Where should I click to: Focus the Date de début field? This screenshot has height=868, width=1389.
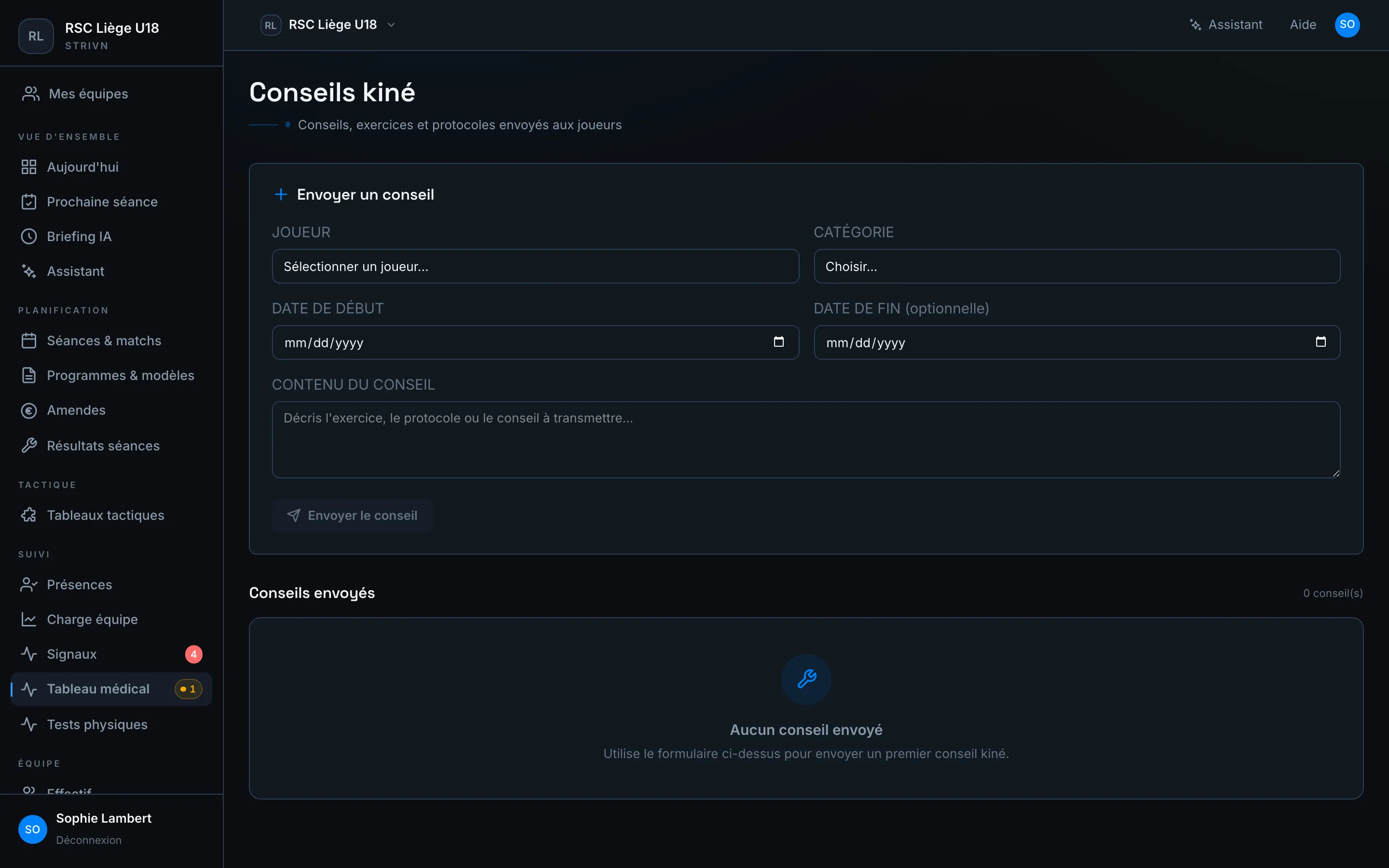(535, 343)
